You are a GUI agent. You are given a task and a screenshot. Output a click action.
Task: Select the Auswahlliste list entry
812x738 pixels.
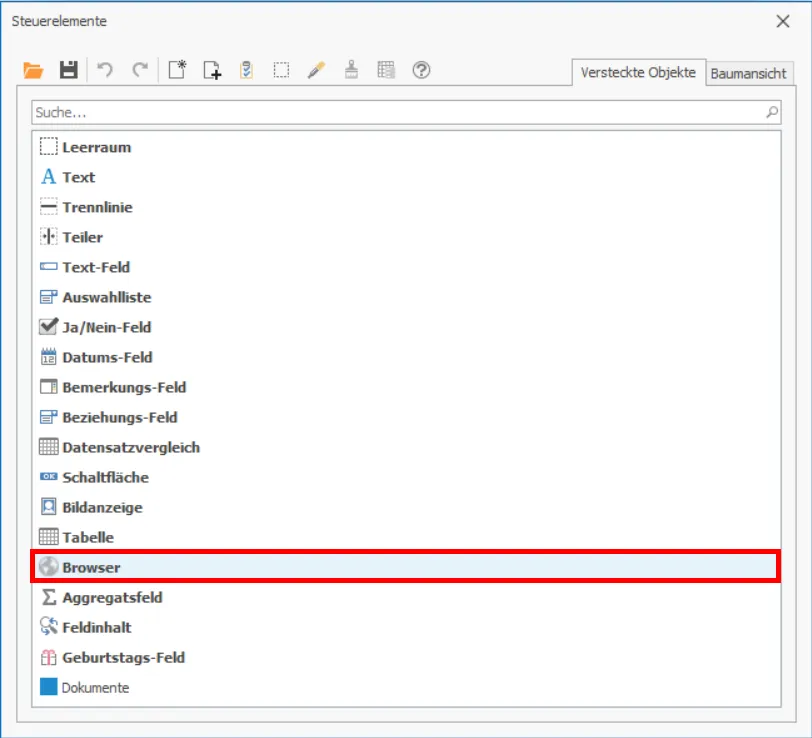point(406,297)
